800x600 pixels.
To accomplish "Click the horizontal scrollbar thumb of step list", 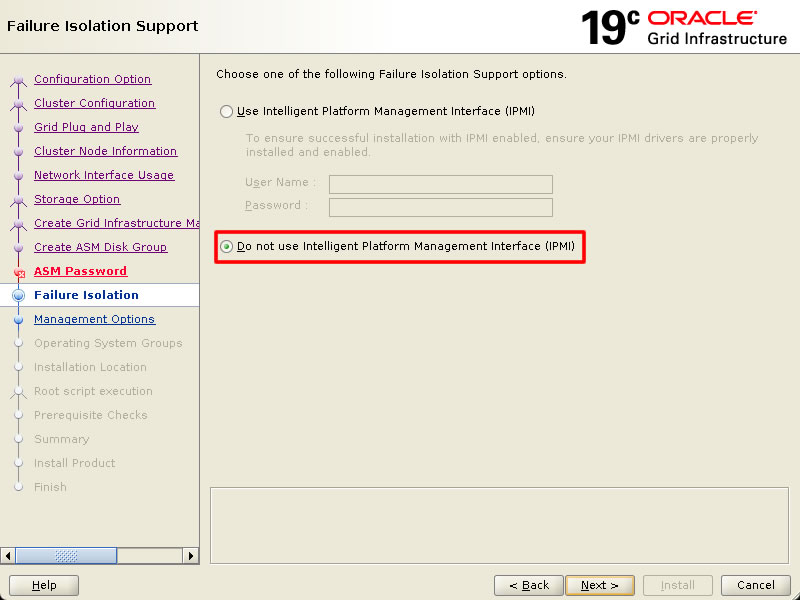I will (66, 556).
